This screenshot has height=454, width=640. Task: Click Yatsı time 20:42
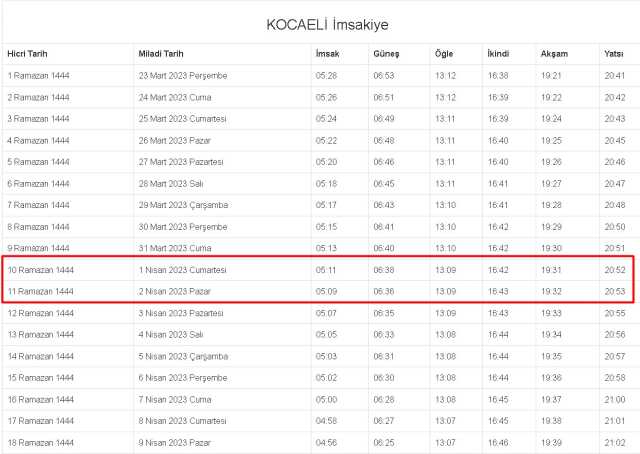(x=615, y=98)
